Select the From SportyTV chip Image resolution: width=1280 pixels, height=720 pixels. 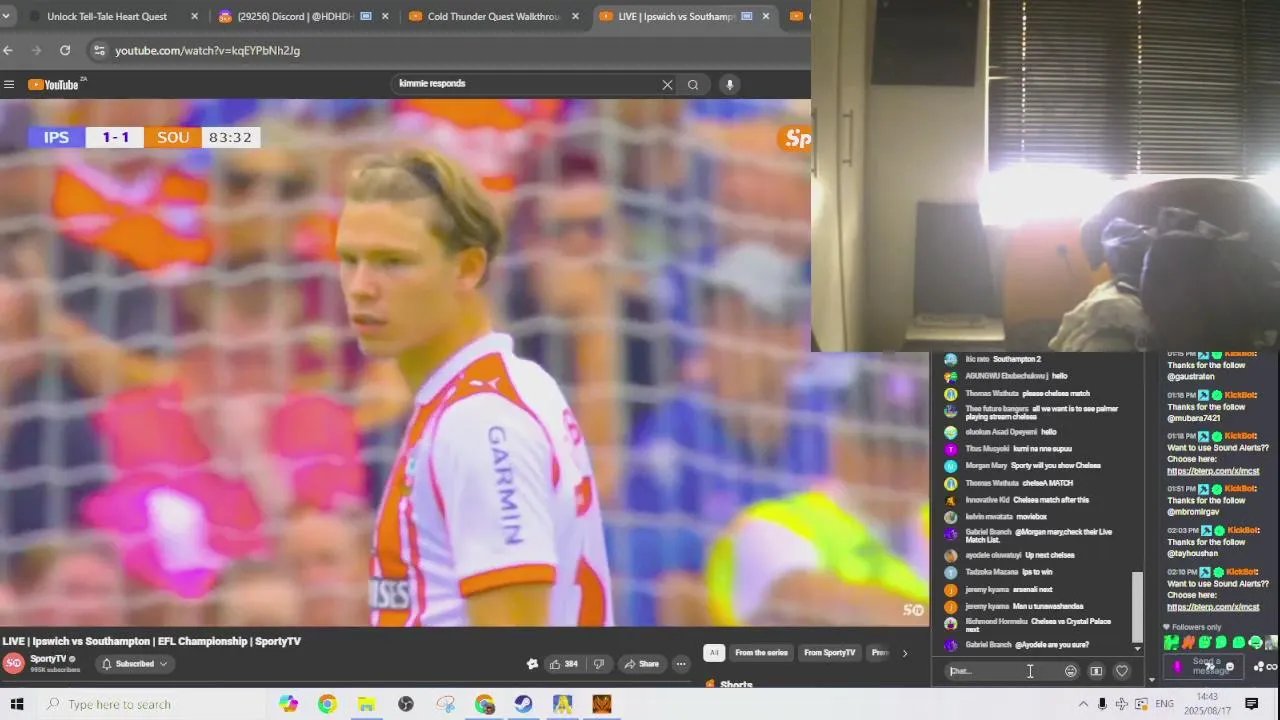[830, 653]
